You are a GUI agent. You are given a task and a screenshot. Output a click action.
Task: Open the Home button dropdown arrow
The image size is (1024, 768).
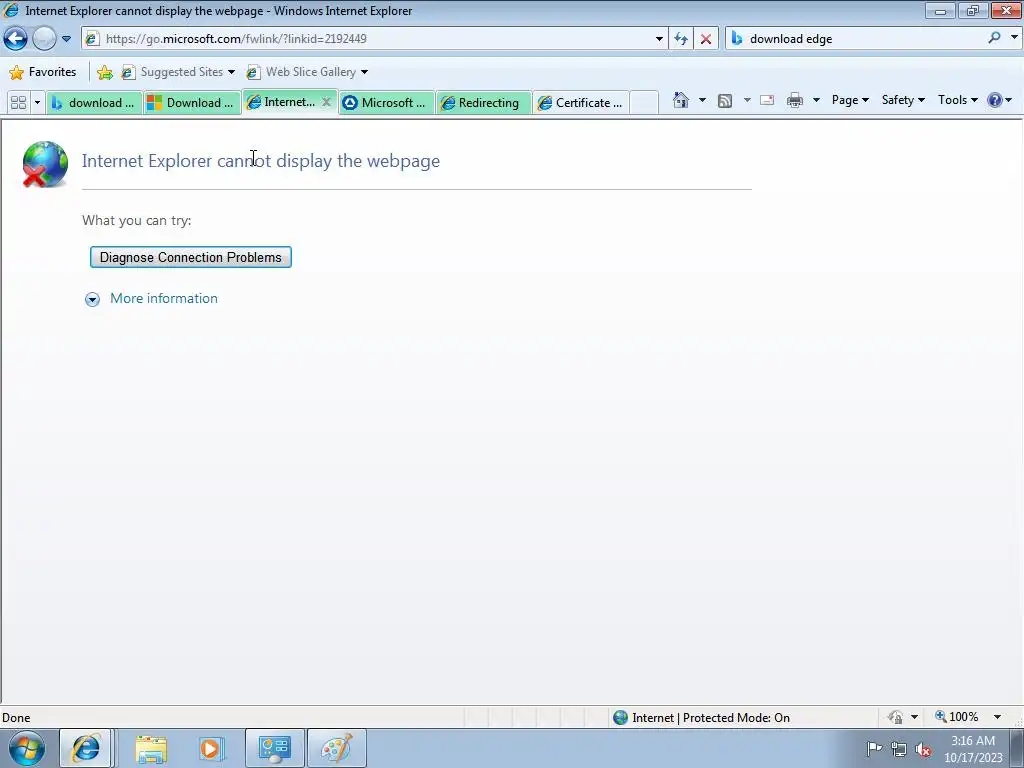click(x=702, y=100)
